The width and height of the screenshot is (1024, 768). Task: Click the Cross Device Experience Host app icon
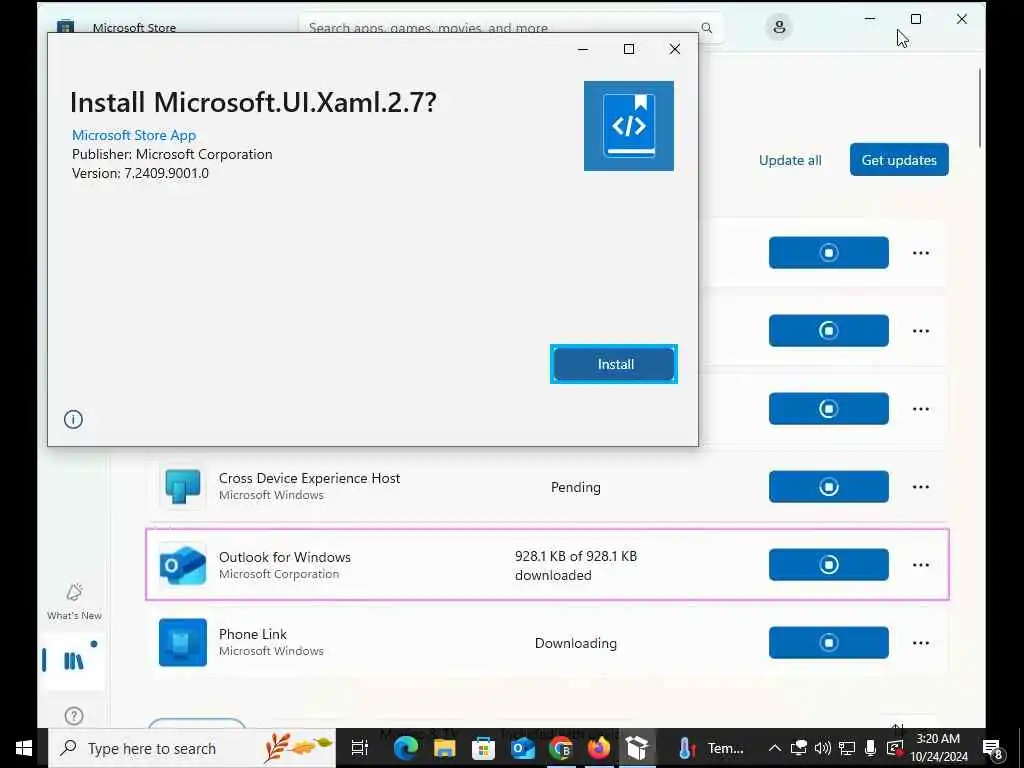click(183, 487)
